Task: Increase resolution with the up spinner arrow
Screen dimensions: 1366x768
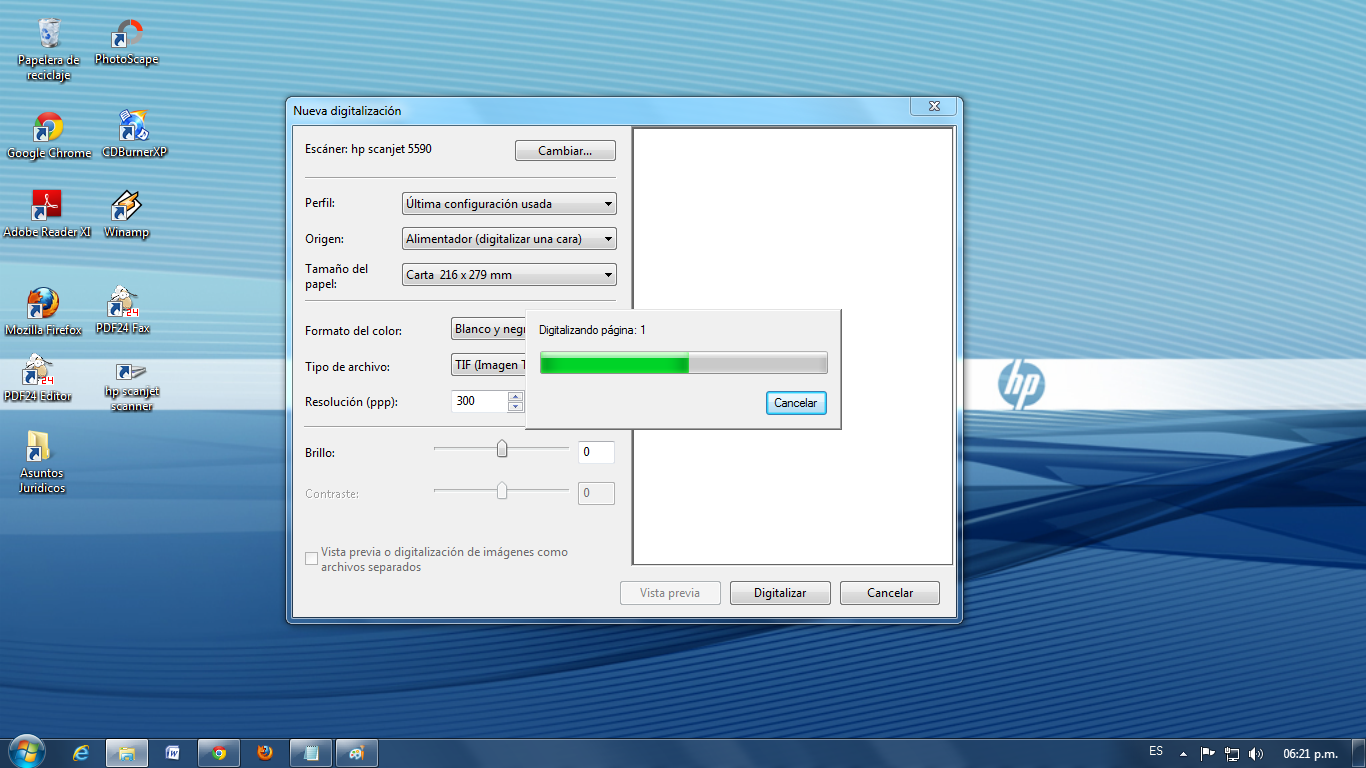Action: point(516,396)
